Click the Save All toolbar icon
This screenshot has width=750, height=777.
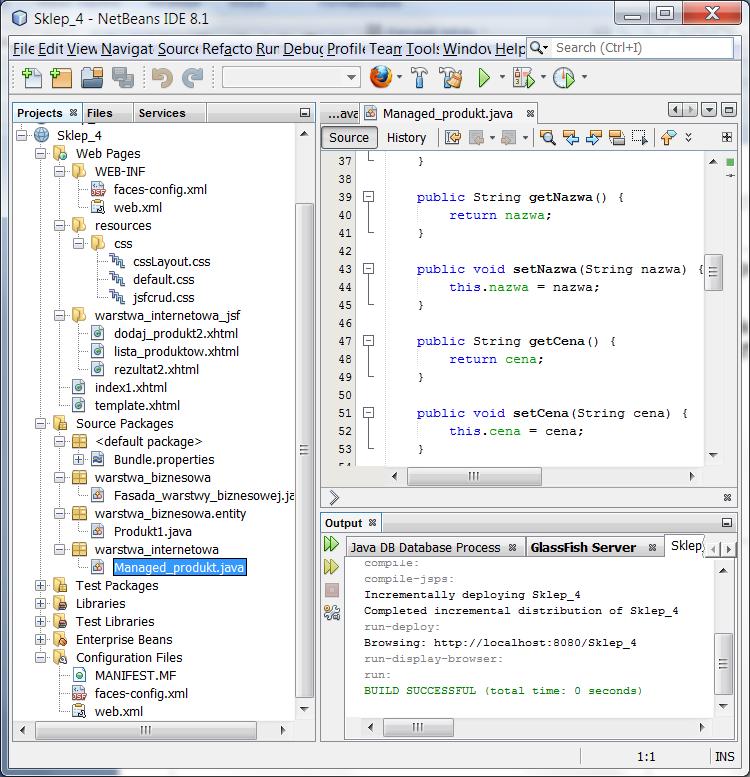(x=122, y=78)
